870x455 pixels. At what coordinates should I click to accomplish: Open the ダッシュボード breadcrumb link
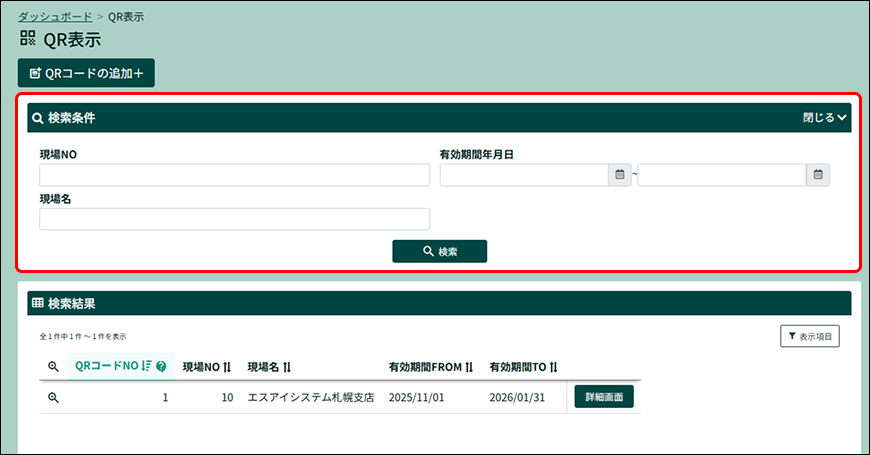pyautogui.click(x=55, y=17)
